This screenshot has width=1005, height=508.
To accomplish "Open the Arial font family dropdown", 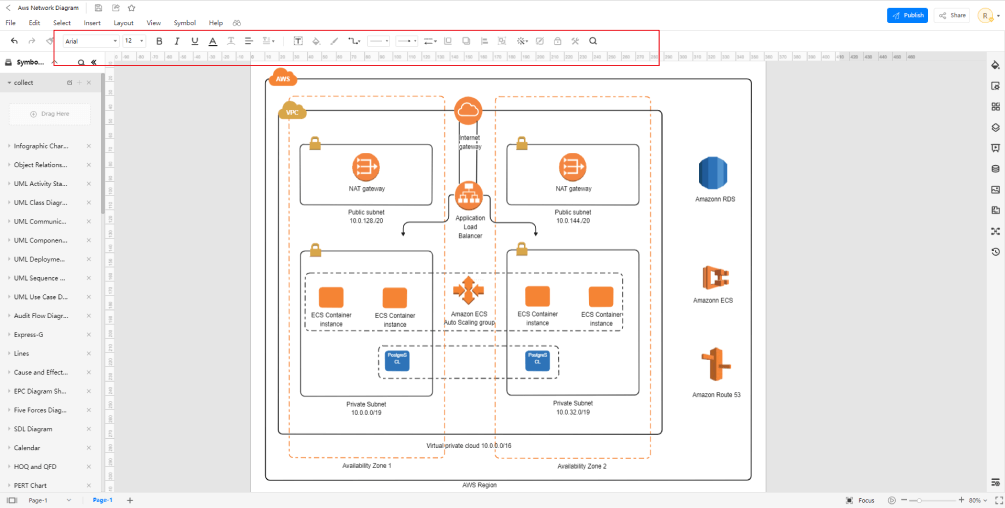I will click(91, 41).
